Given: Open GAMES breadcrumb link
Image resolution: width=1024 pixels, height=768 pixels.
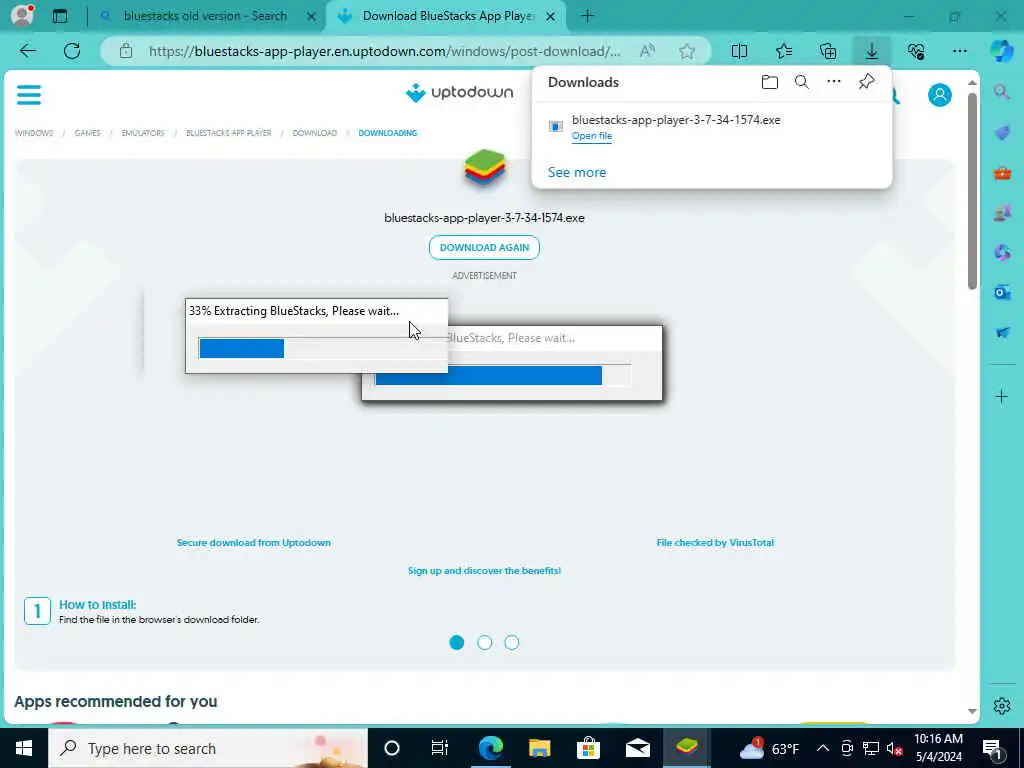Looking at the screenshot, I should pos(88,133).
